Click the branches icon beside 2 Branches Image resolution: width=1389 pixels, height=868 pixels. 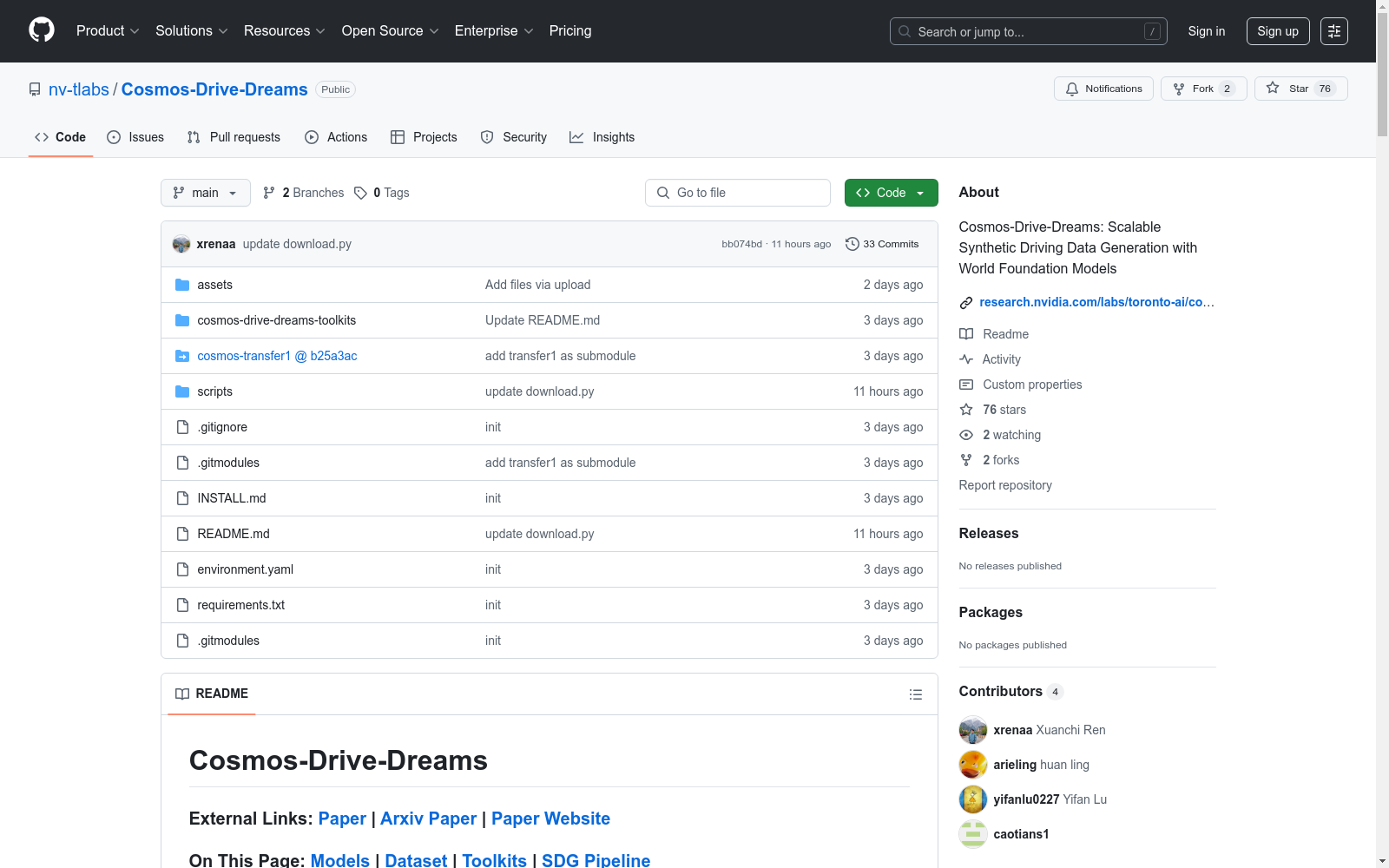click(x=269, y=193)
